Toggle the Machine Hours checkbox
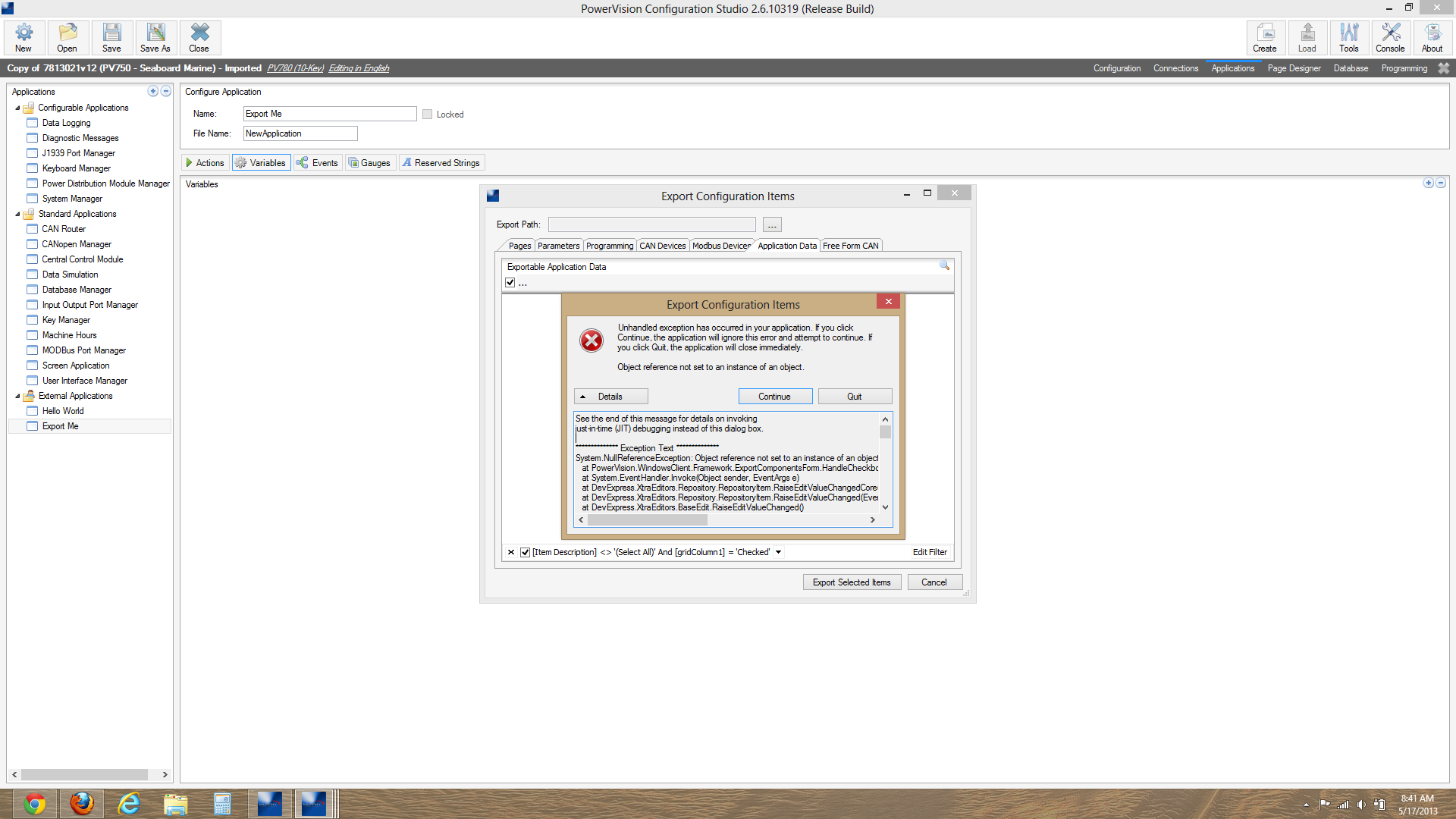This screenshot has height=819, width=1456. point(32,335)
